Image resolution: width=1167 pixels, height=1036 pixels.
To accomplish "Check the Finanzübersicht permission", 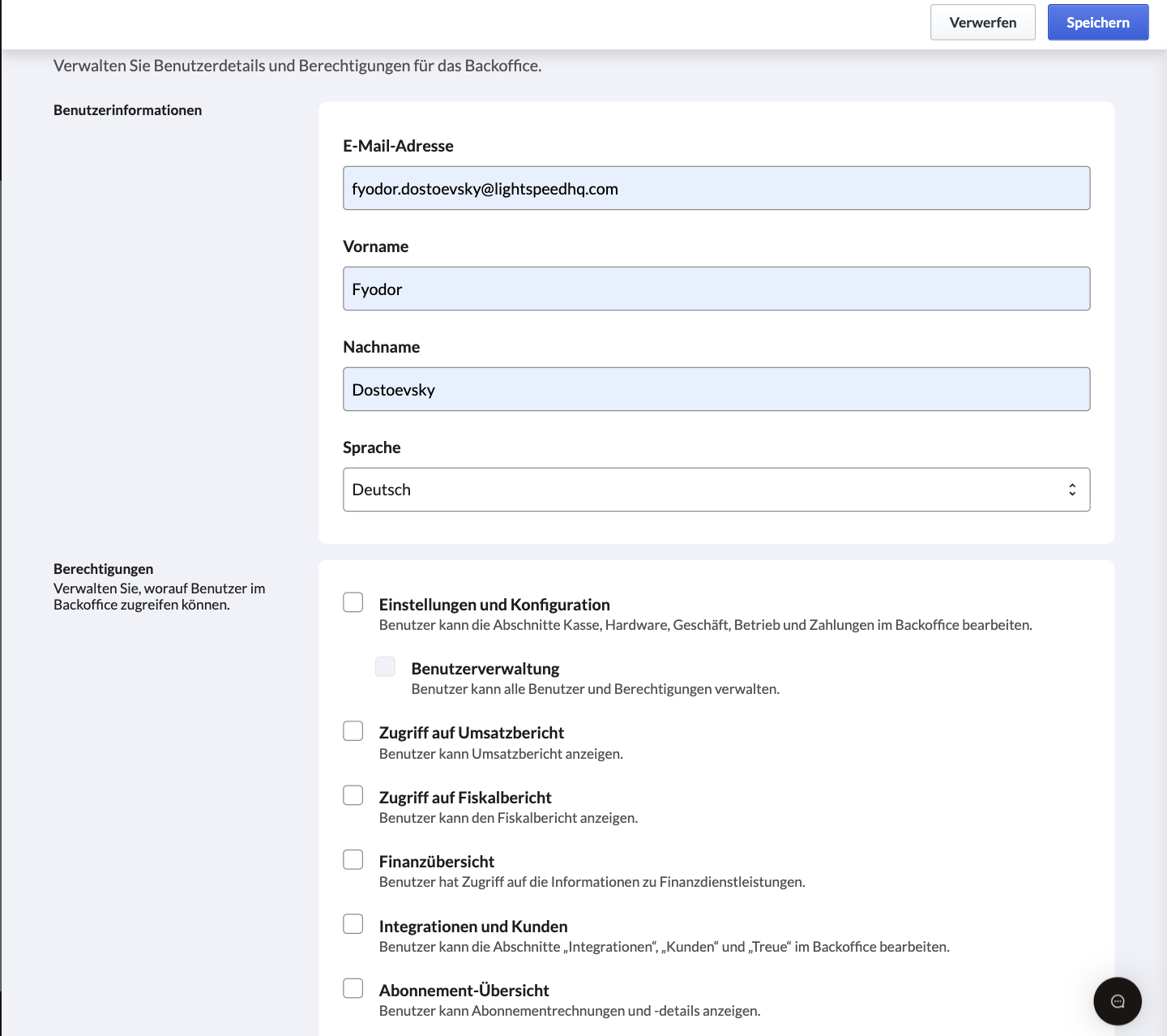I will [x=353, y=859].
